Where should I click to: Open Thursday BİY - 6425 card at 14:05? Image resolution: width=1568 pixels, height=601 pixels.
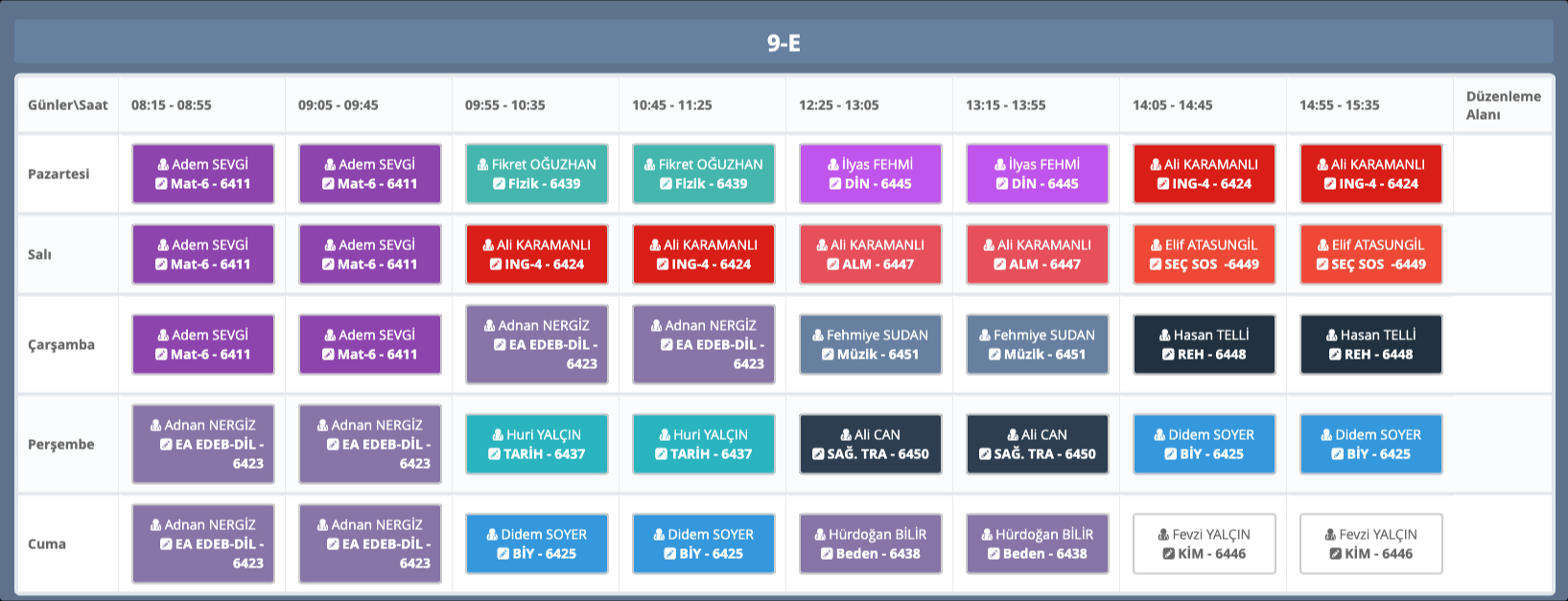tap(1204, 444)
